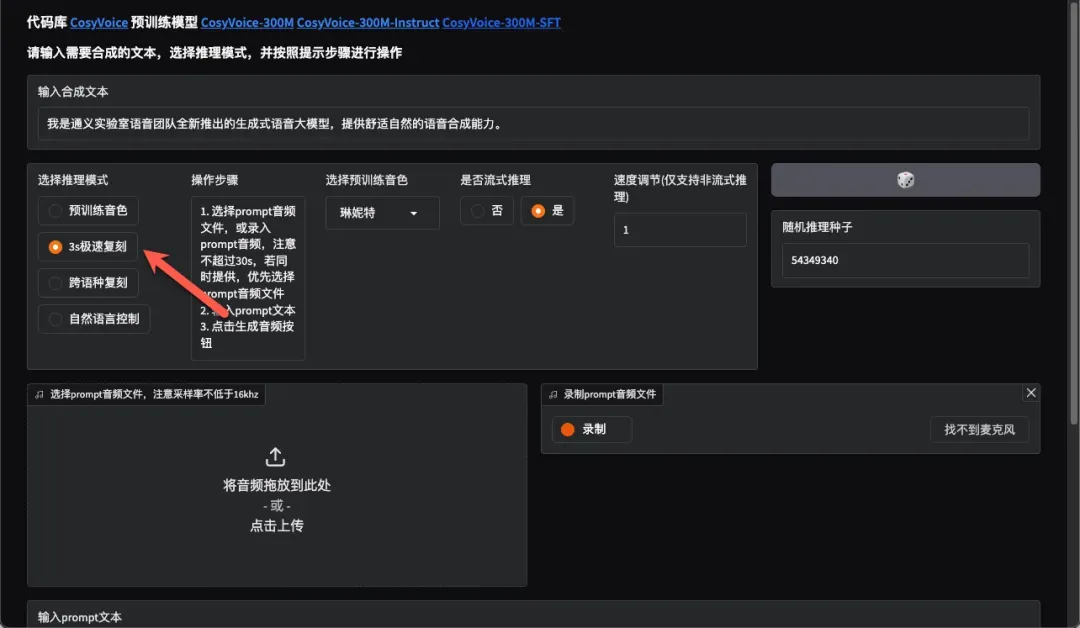Set streaming inference to 是
This screenshot has height=628, width=1080.
(547, 211)
